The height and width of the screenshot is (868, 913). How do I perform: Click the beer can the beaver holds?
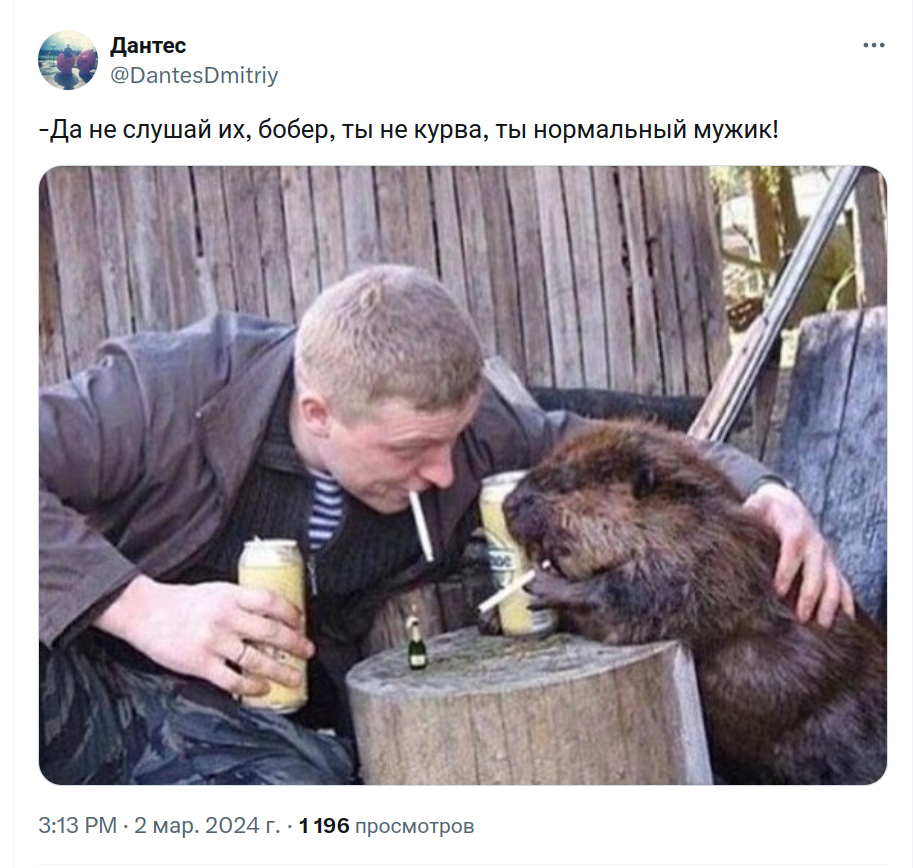(510, 554)
